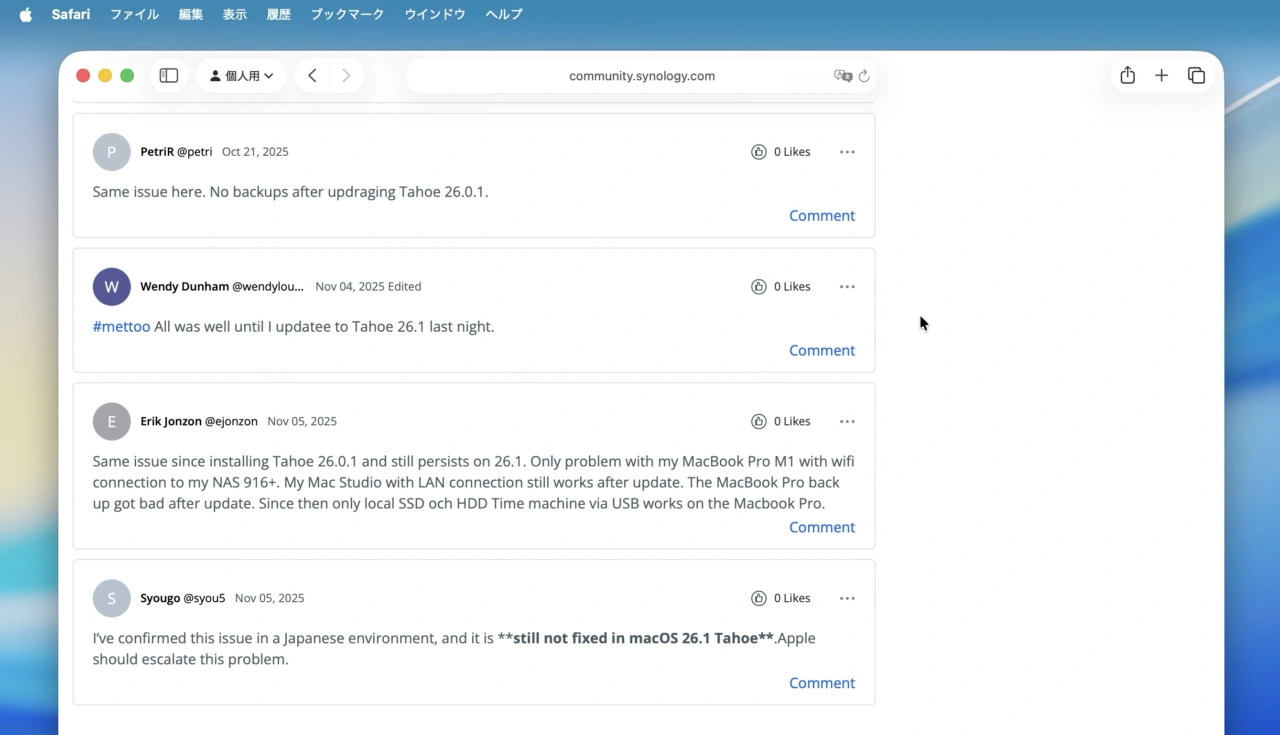Like Syougo's post with thumbs-up icon
This screenshot has width=1280, height=735.
(x=759, y=599)
